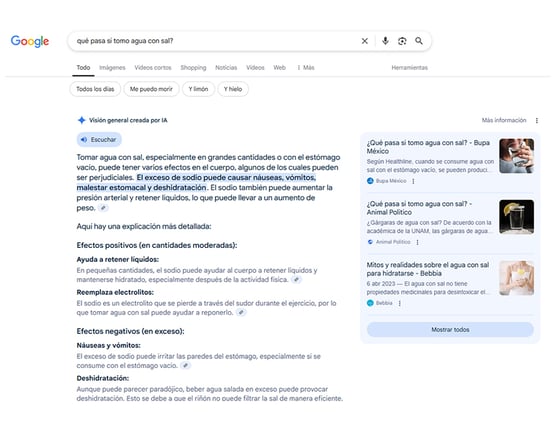Switch to the Imágenes tab

point(112,68)
